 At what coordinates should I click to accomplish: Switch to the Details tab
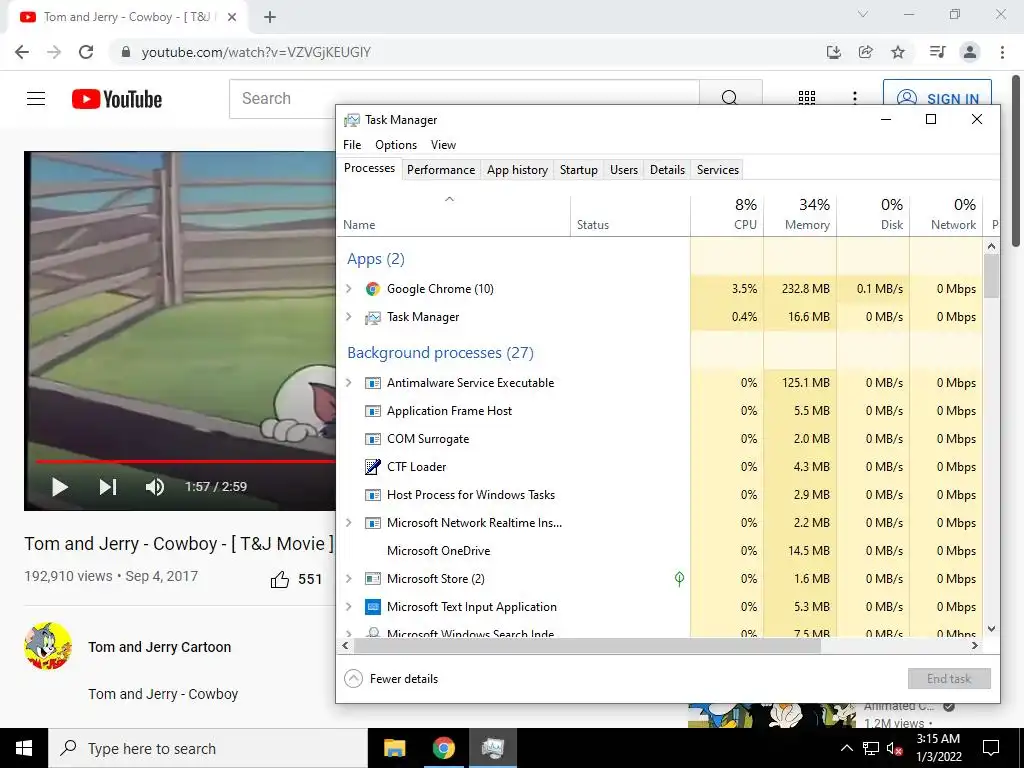(x=667, y=170)
